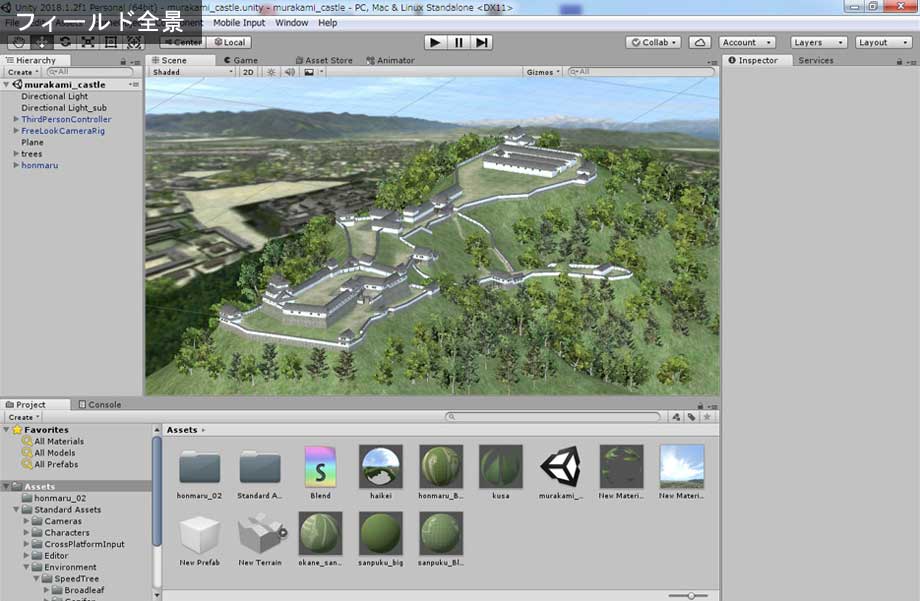Open the Window menu
Viewport: 920px width, 601px height.
(x=292, y=23)
